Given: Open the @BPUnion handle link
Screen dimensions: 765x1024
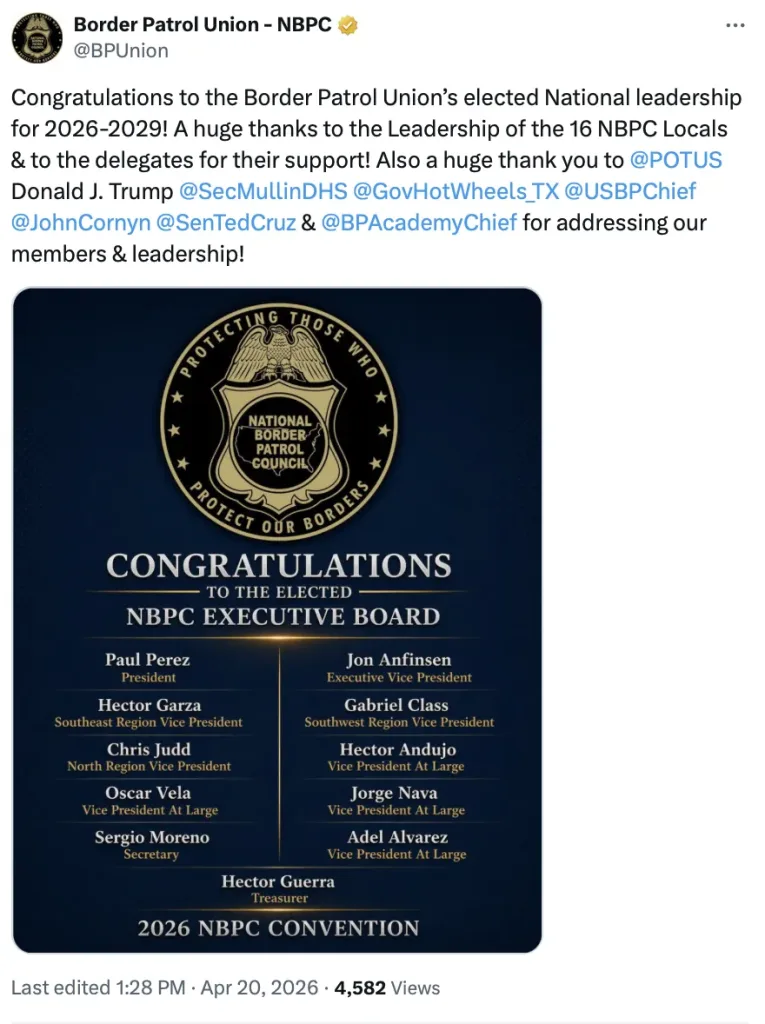Looking at the screenshot, I should pyautogui.click(x=121, y=50).
